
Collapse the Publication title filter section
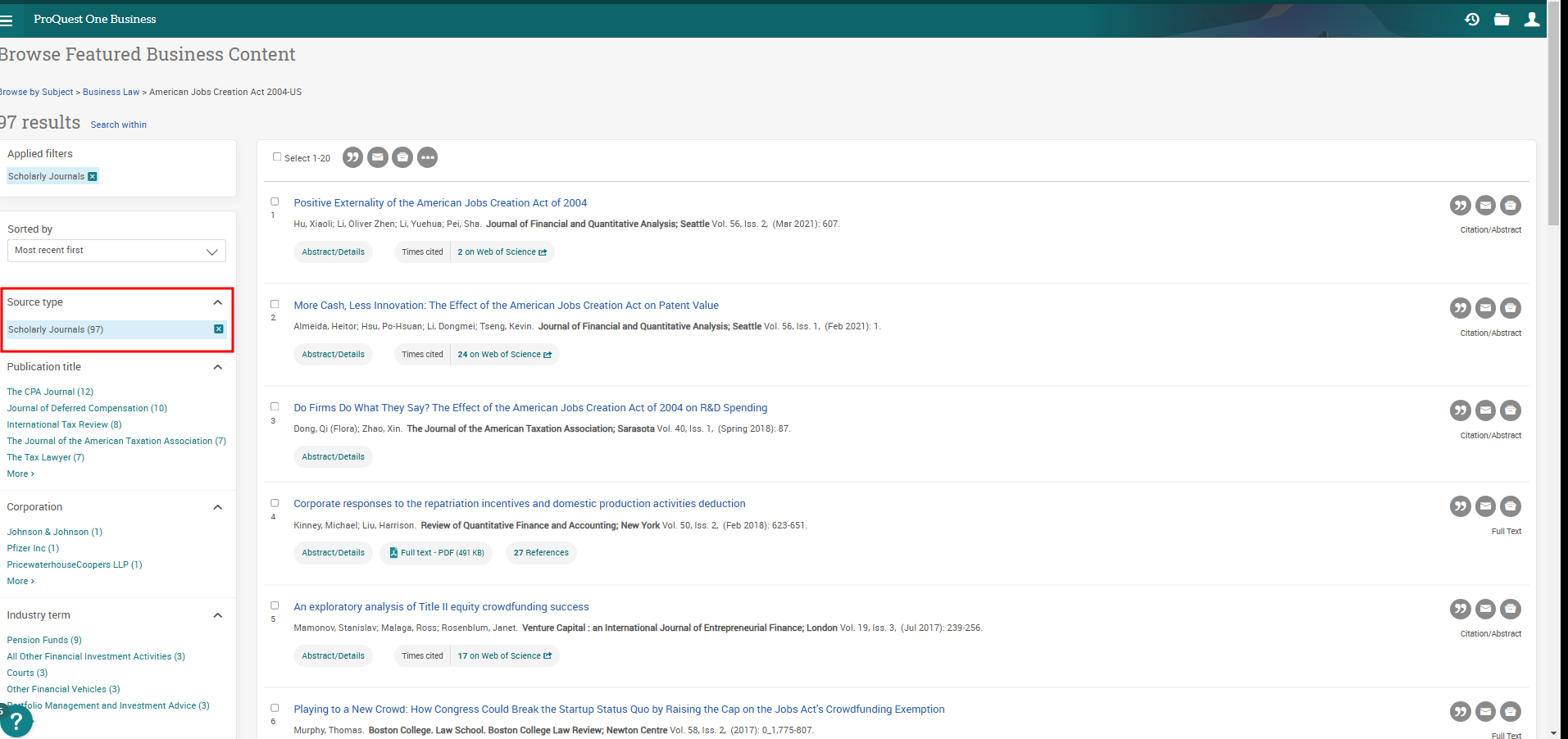pos(217,367)
